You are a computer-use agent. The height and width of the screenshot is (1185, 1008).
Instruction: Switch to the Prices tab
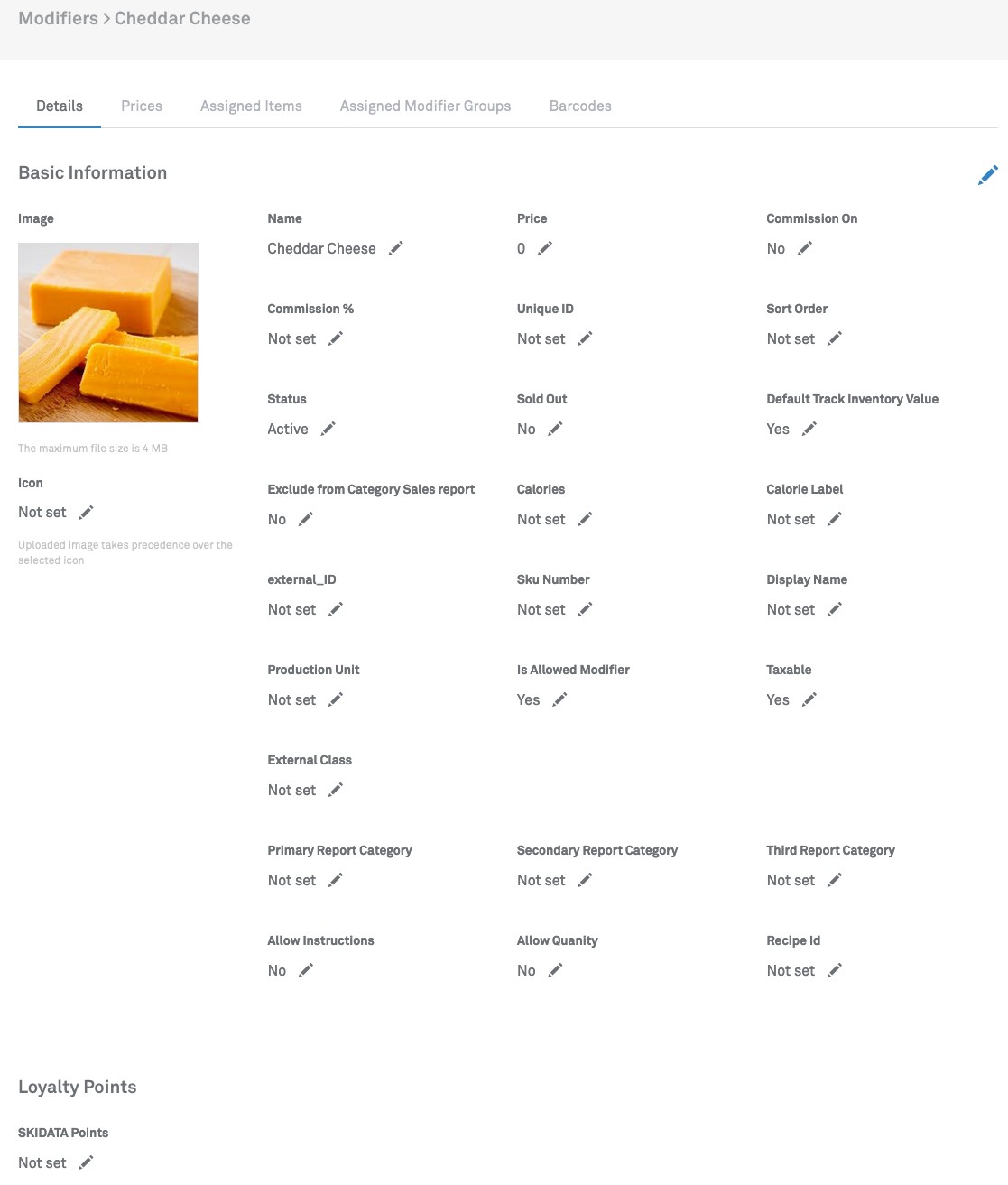(142, 106)
